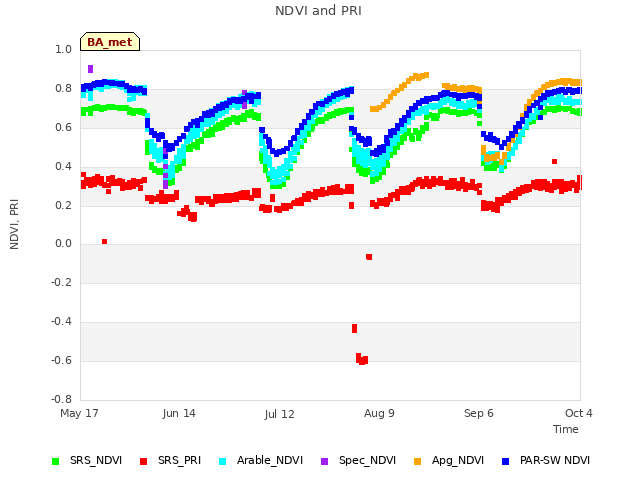640x480 pixels.
Task: Select the Arable_NDVI legend label
Action: tap(270, 460)
